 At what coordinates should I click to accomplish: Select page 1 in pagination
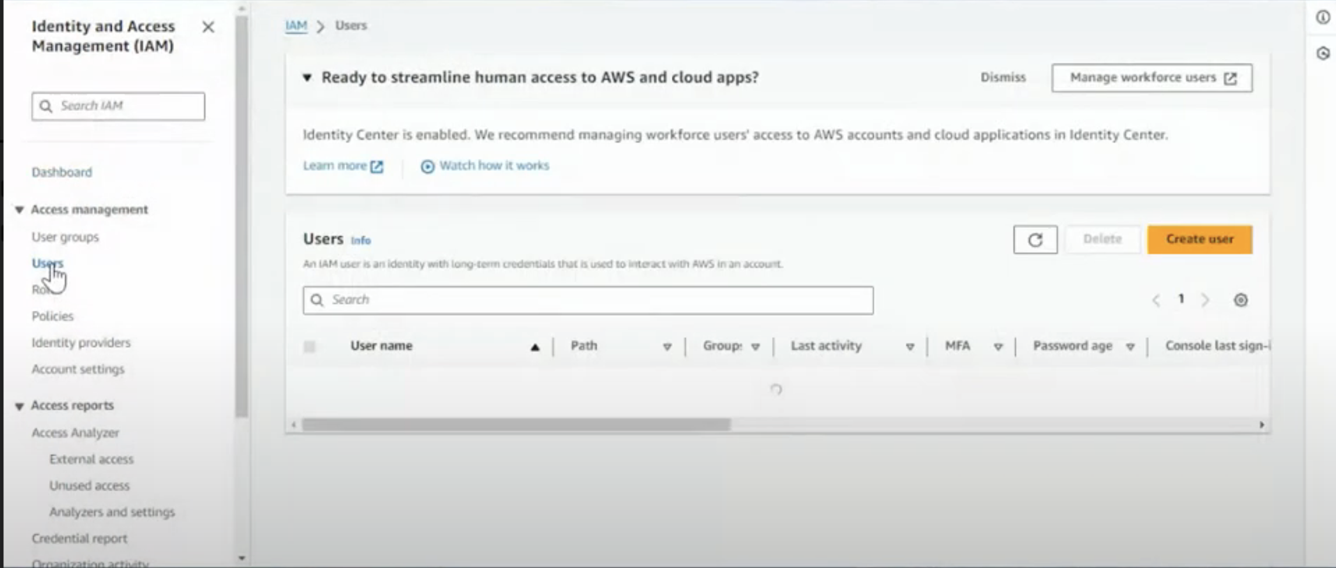coord(1181,299)
